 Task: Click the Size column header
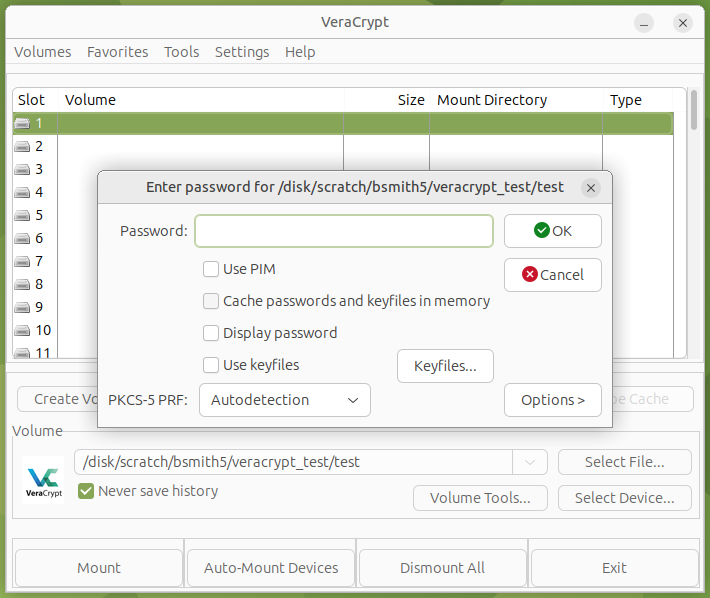pos(387,100)
